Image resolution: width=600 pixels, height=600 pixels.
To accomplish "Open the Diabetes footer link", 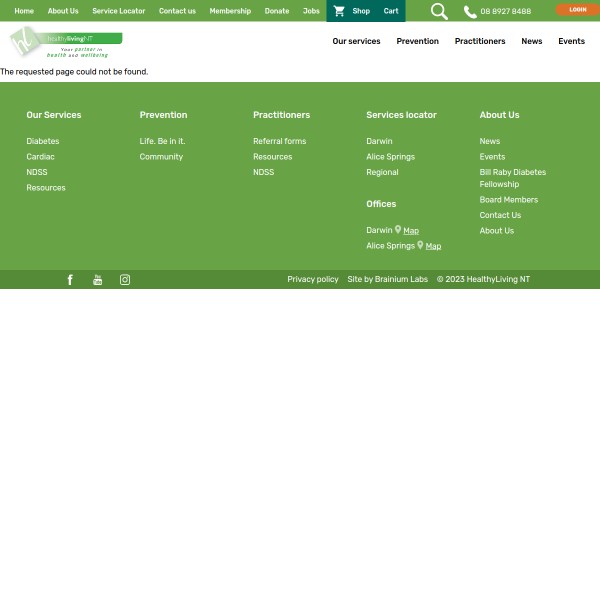I will (x=42, y=141).
